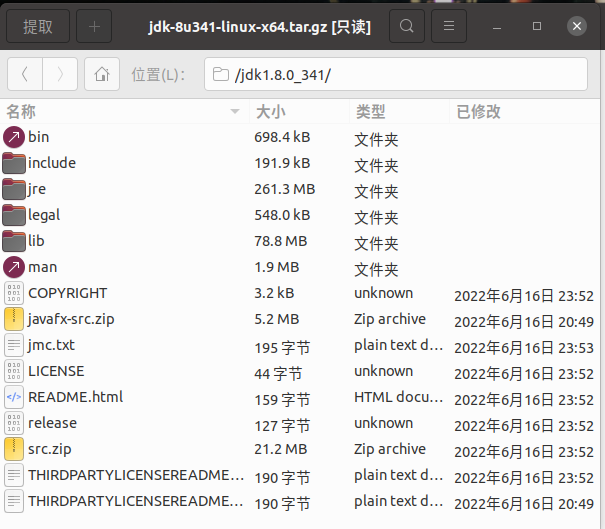Select the include folder name

coord(52,163)
